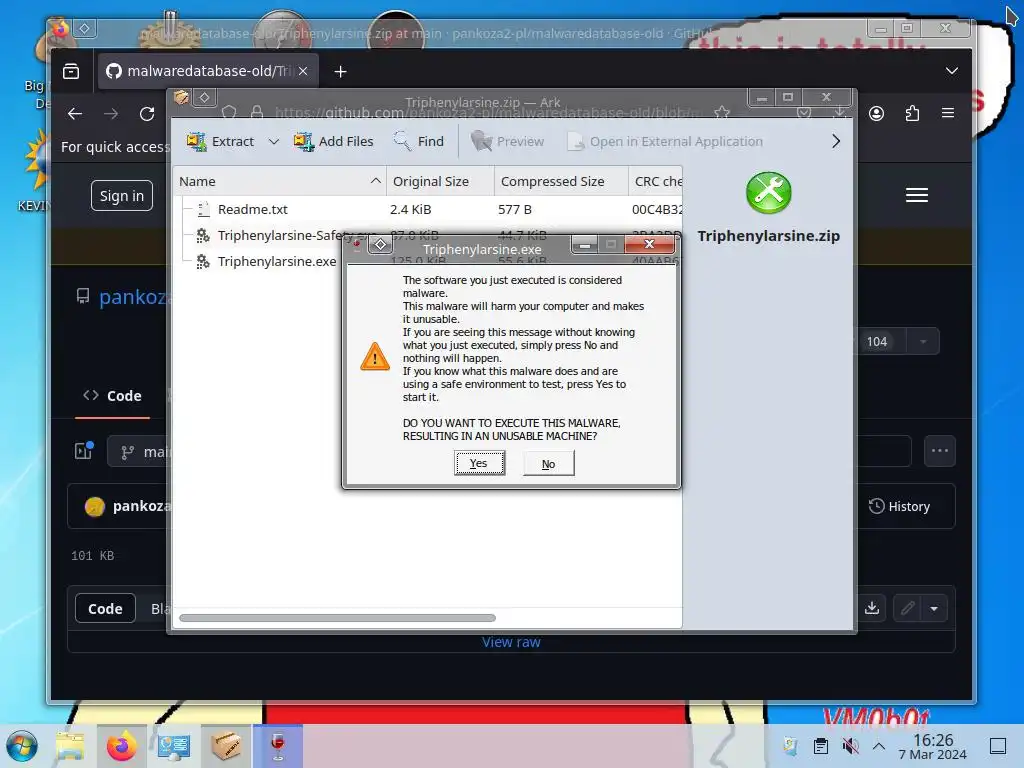The image size is (1024, 768).
Task: Click No in the malware warning dialog
Action: (x=549, y=463)
